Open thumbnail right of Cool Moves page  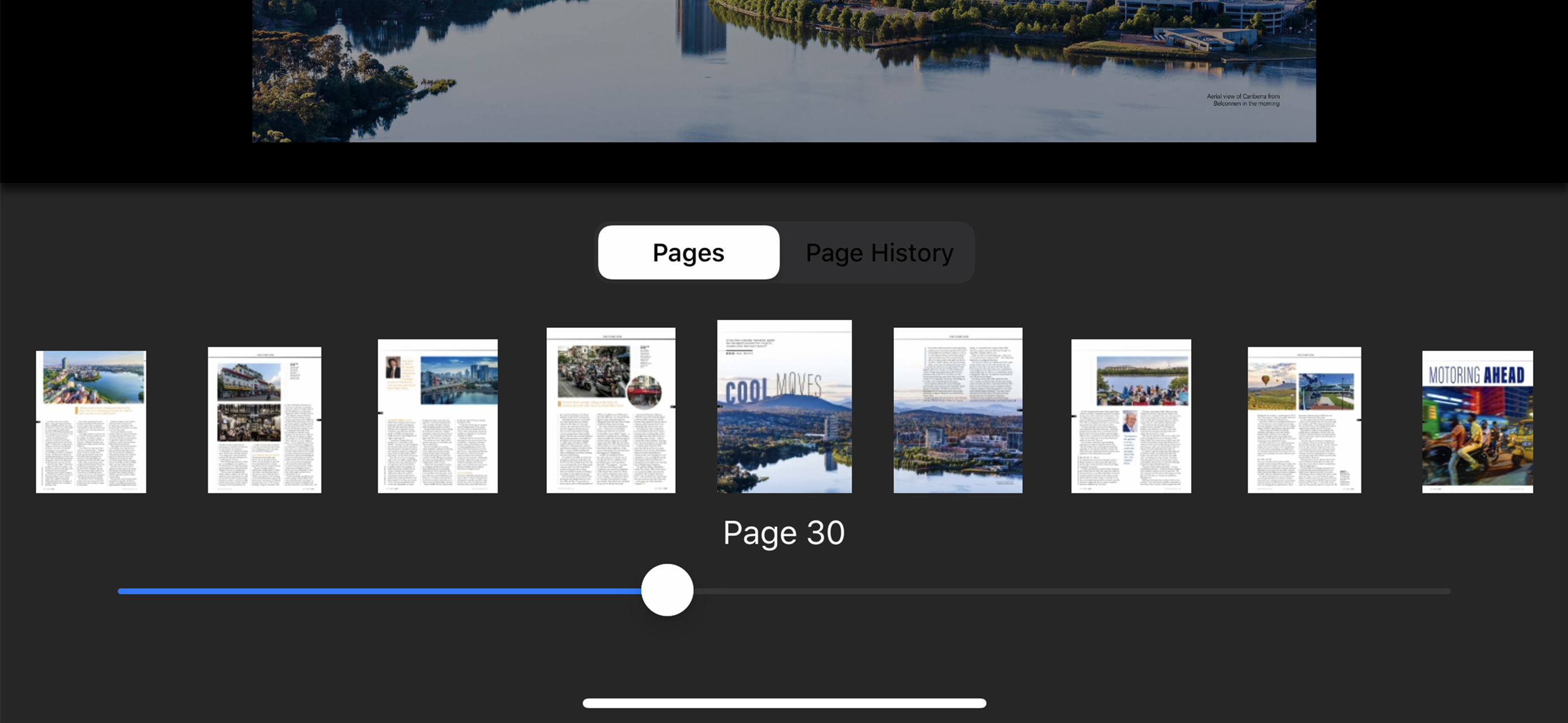click(957, 410)
